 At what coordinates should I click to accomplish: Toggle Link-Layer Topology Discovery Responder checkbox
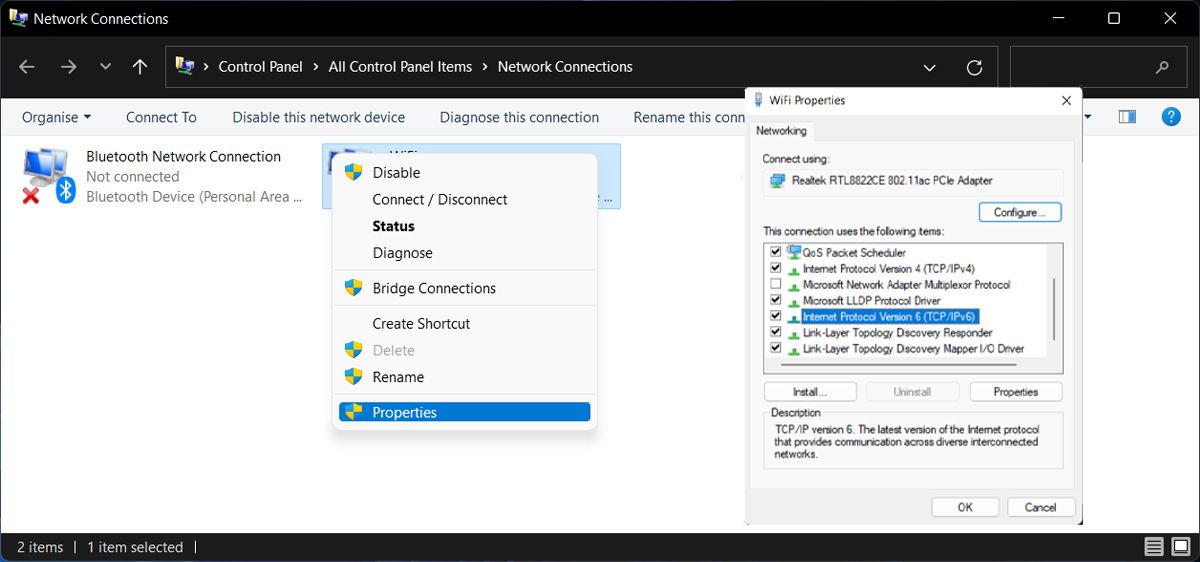click(775, 332)
